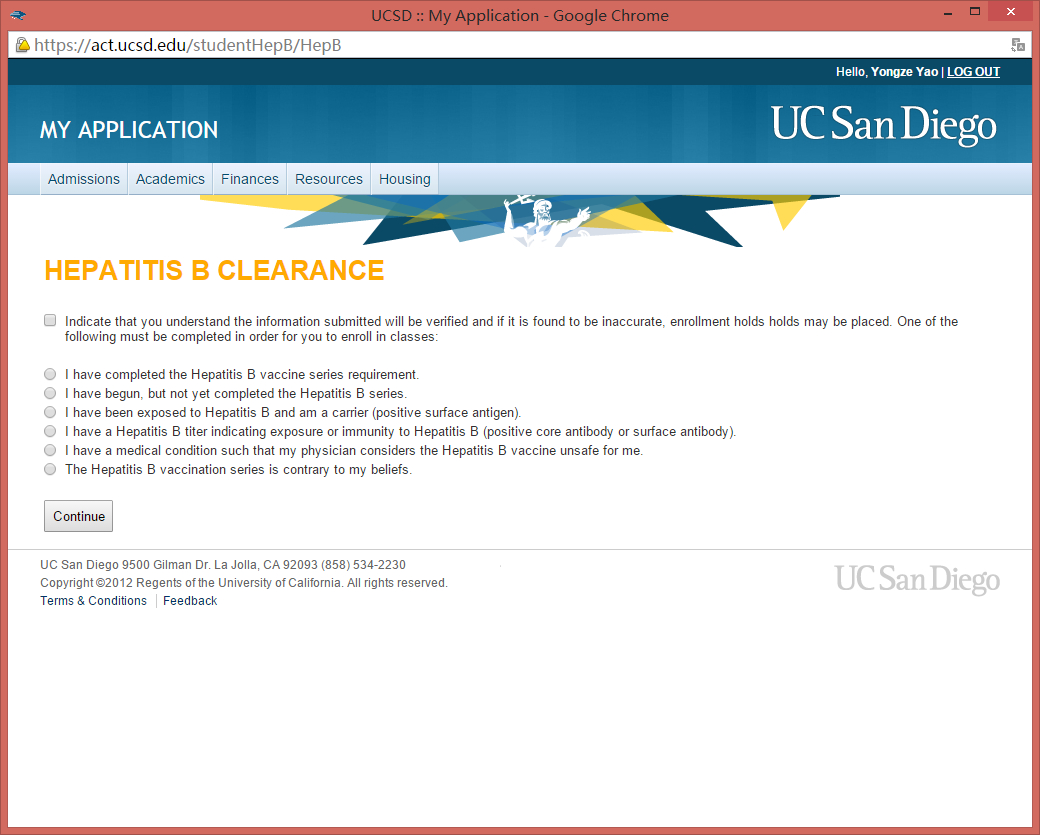The width and height of the screenshot is (1040, 835).
Task: Open the Housing menu
Action: click(405, 179)
